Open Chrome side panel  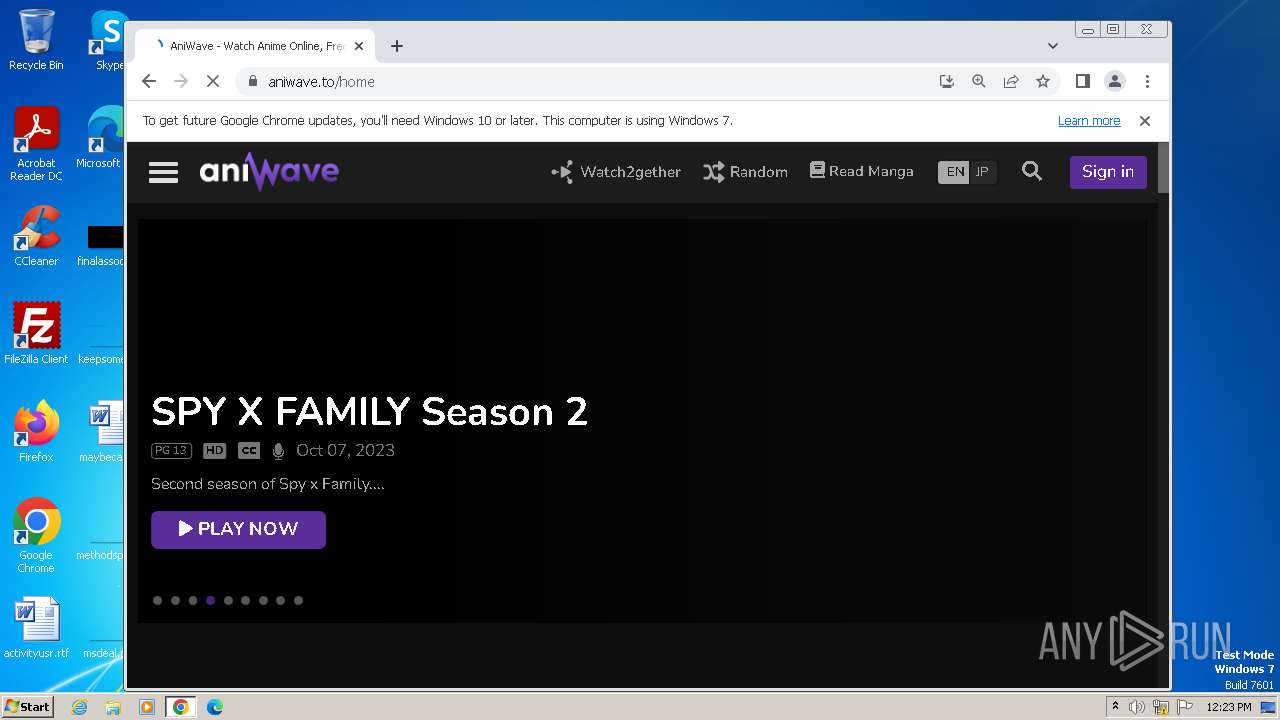coord(1082,82)
